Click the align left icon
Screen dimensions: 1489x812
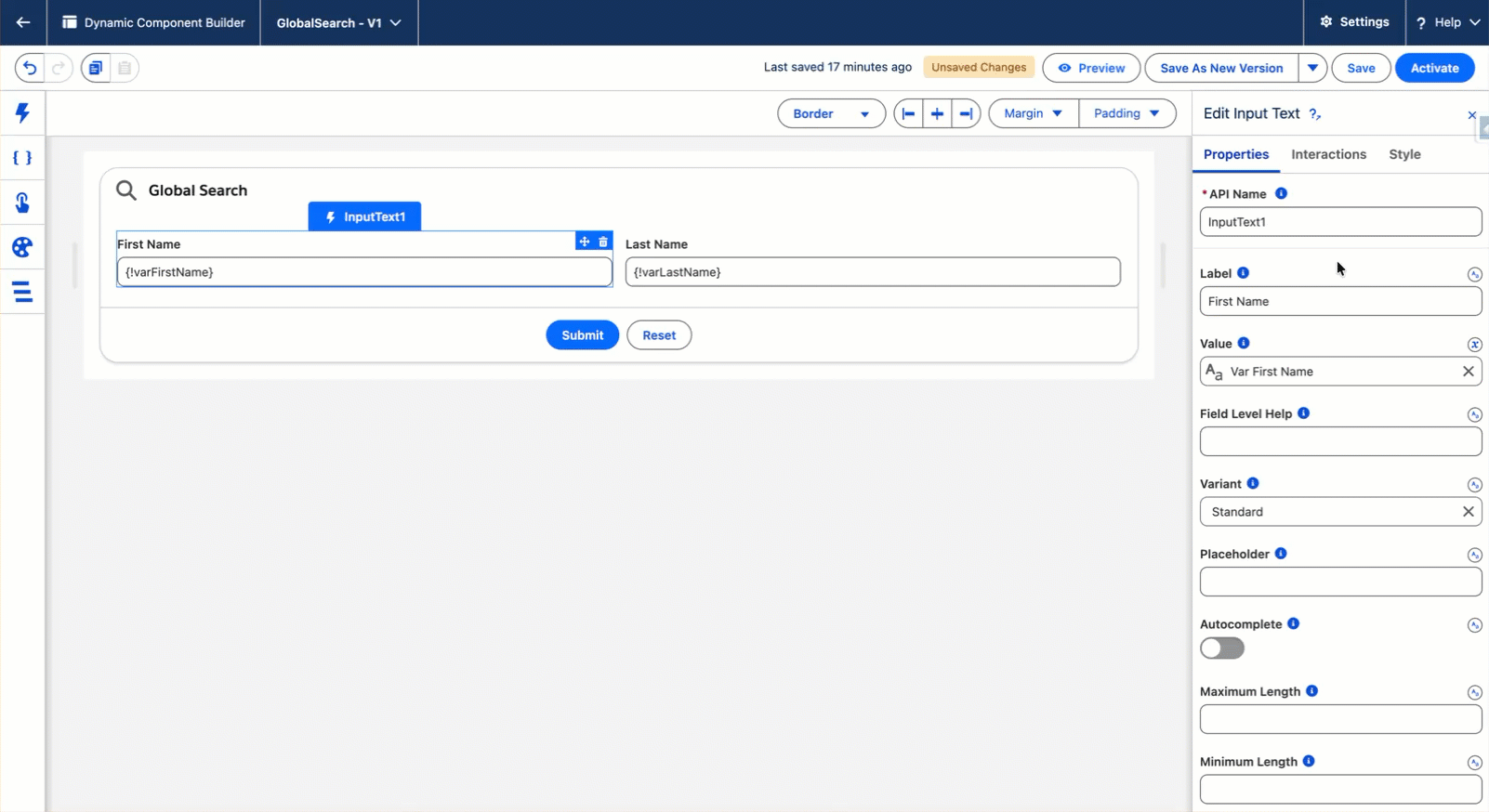point(908,113)
